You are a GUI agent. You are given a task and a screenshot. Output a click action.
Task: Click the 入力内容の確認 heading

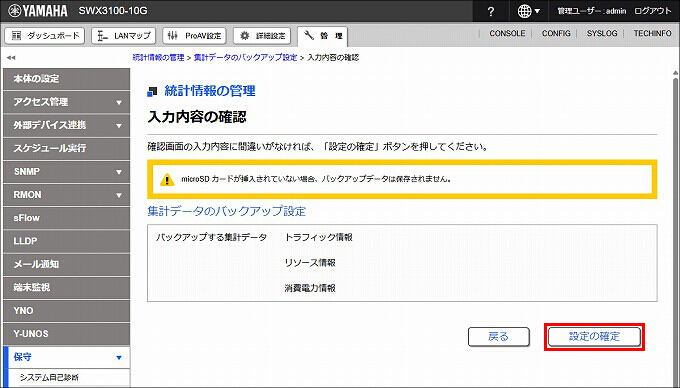(x=197, y=117)
